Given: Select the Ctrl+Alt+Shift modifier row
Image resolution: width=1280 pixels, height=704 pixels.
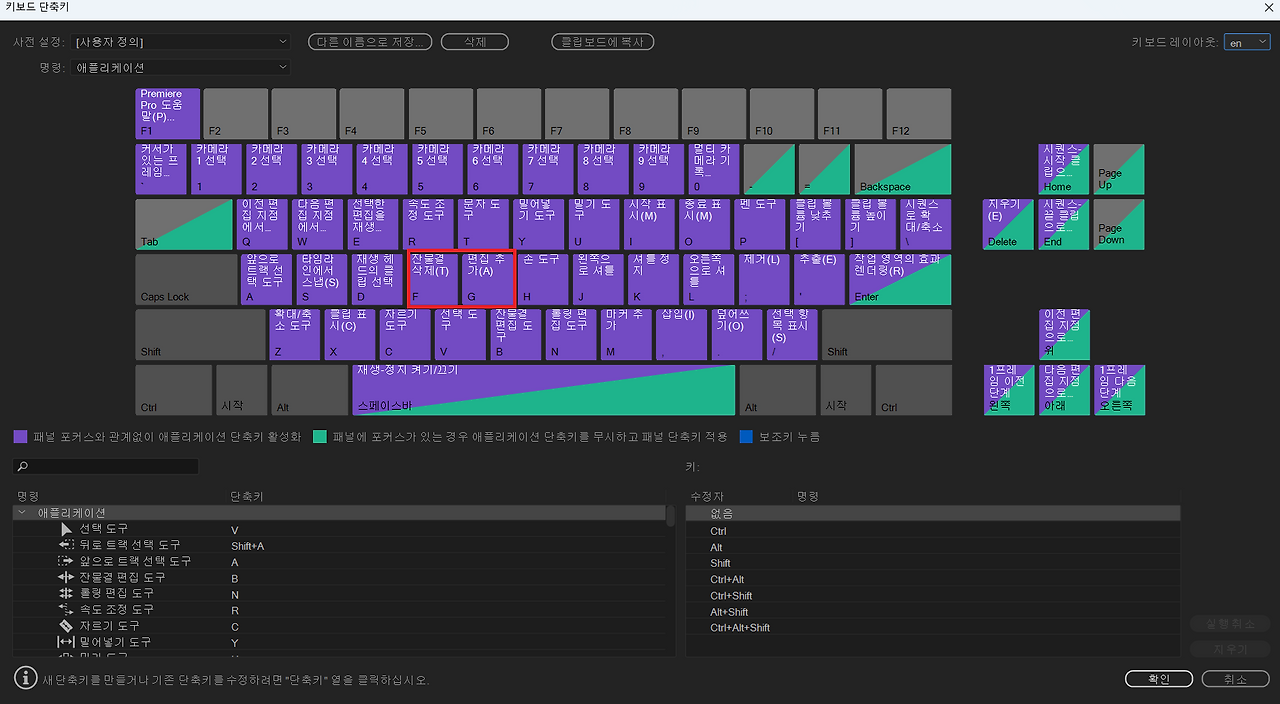Looking at the screenshot, I should point(933,628).
